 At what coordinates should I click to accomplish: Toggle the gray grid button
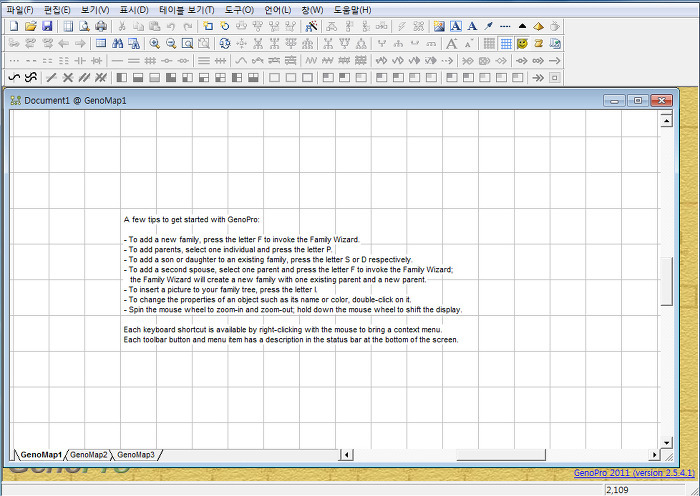point(489,43)
